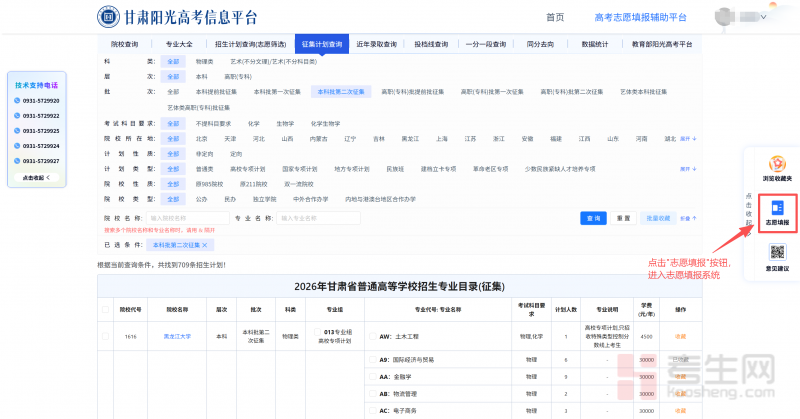This screenshot has width=800, height=419.
Task: Remove the 本科批第二次征集 condition chip via X
Action: coord(205,245)
